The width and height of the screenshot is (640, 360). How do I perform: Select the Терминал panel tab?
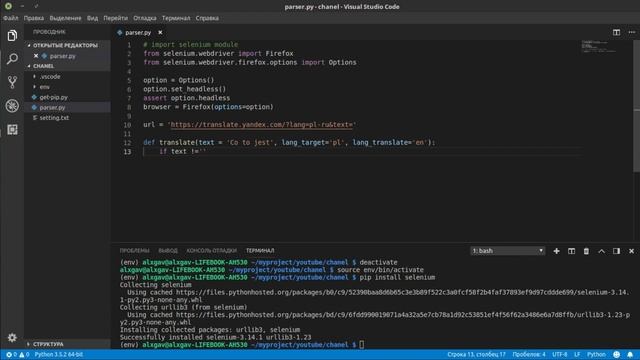point(260,251)
